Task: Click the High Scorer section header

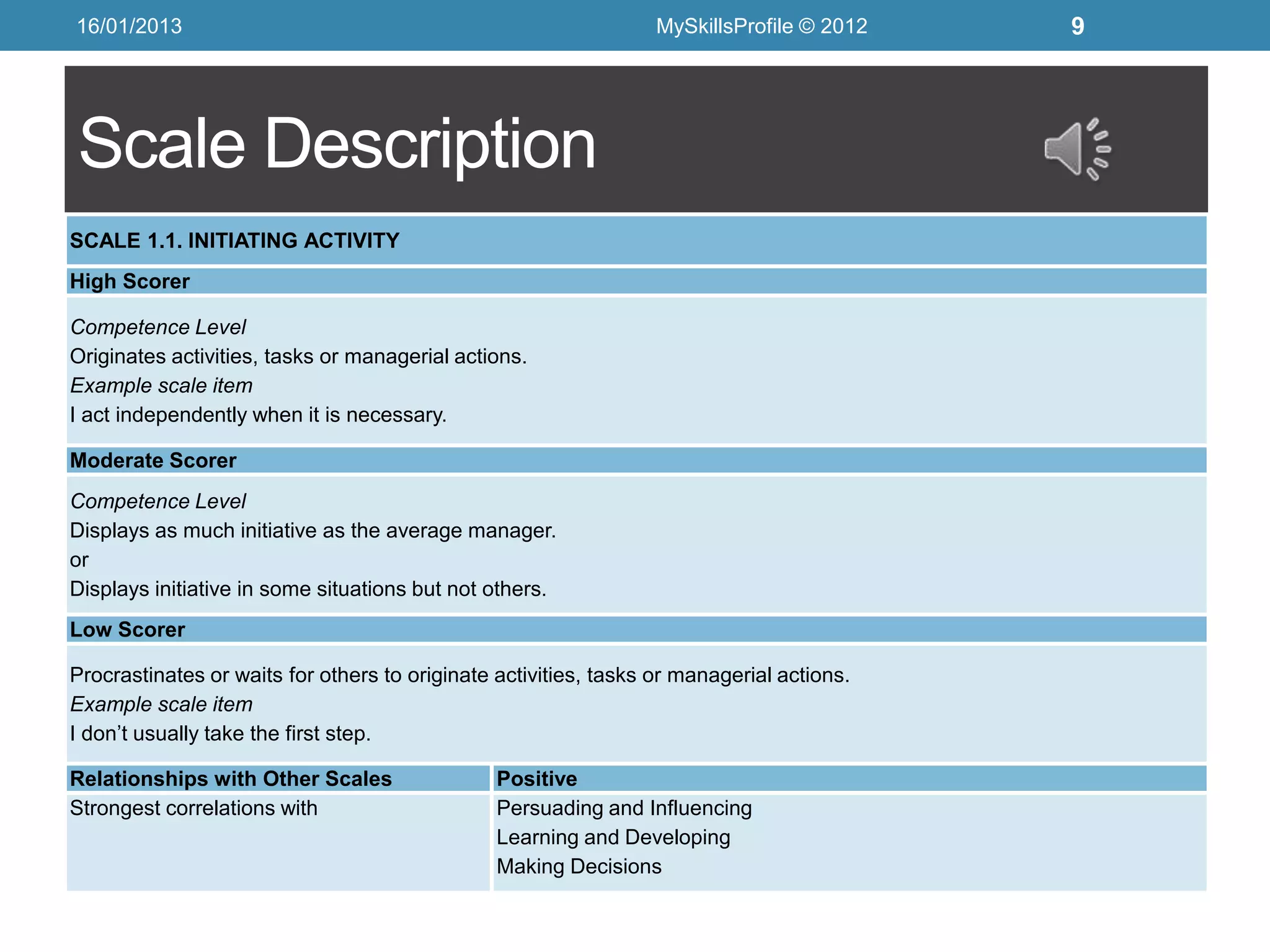Action: (130, 281)
